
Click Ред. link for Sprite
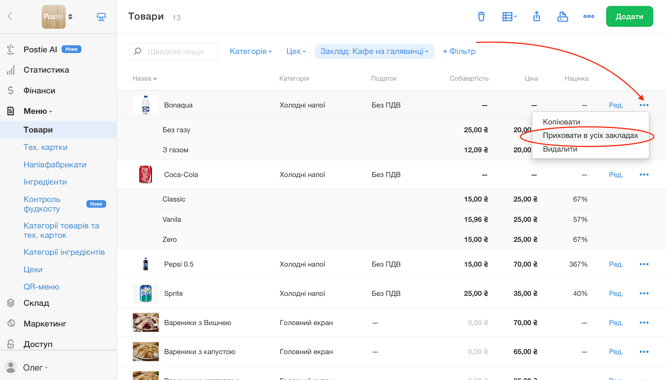[616, 294]
